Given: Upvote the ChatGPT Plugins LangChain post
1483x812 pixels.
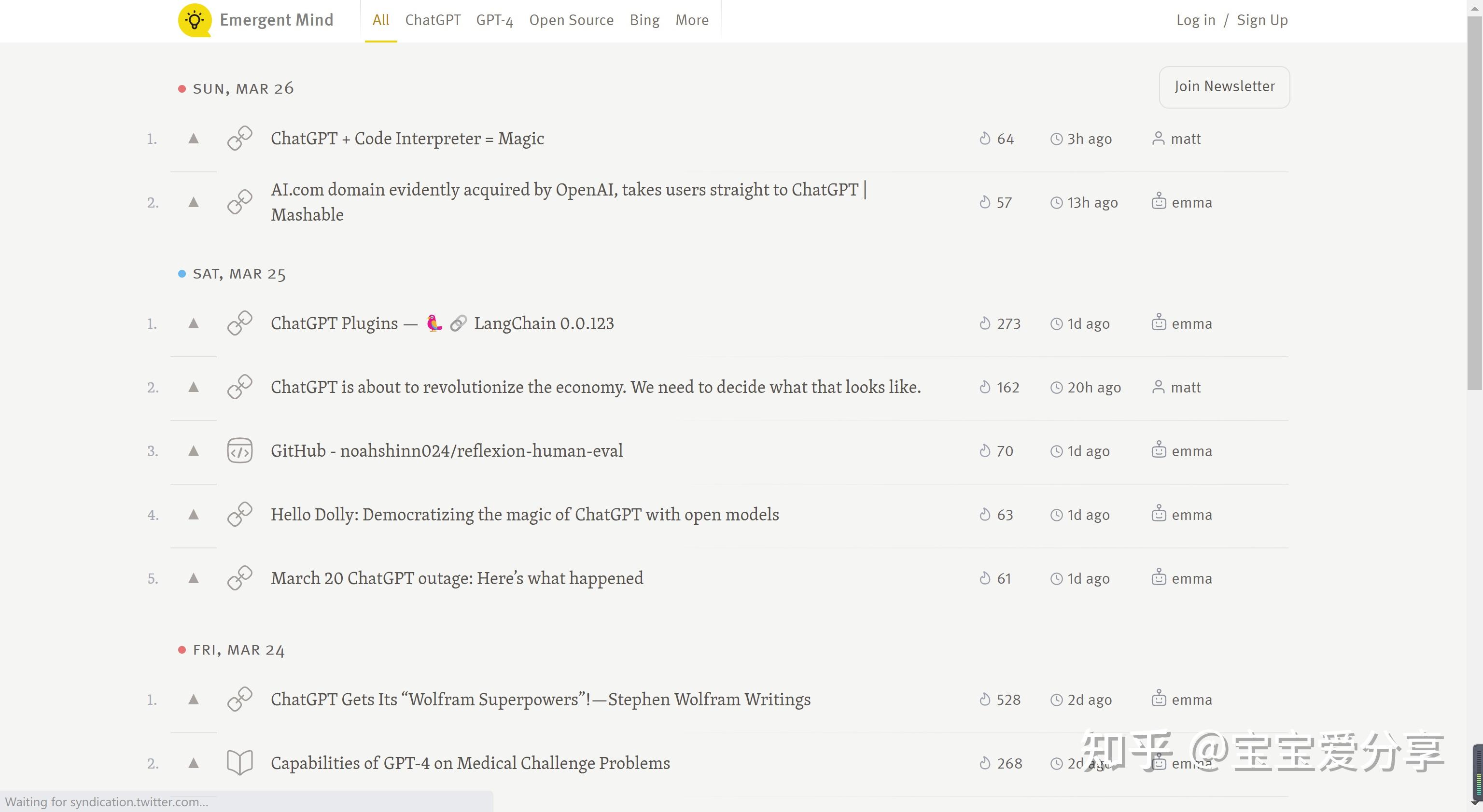Looking at the screenshot, I should point(194,323).
